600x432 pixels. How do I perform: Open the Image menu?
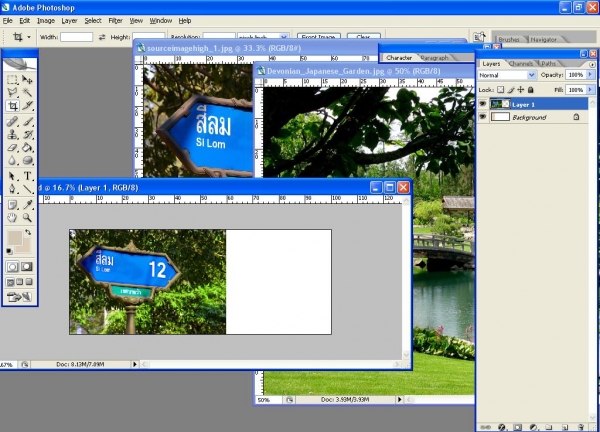click(46, 21)
